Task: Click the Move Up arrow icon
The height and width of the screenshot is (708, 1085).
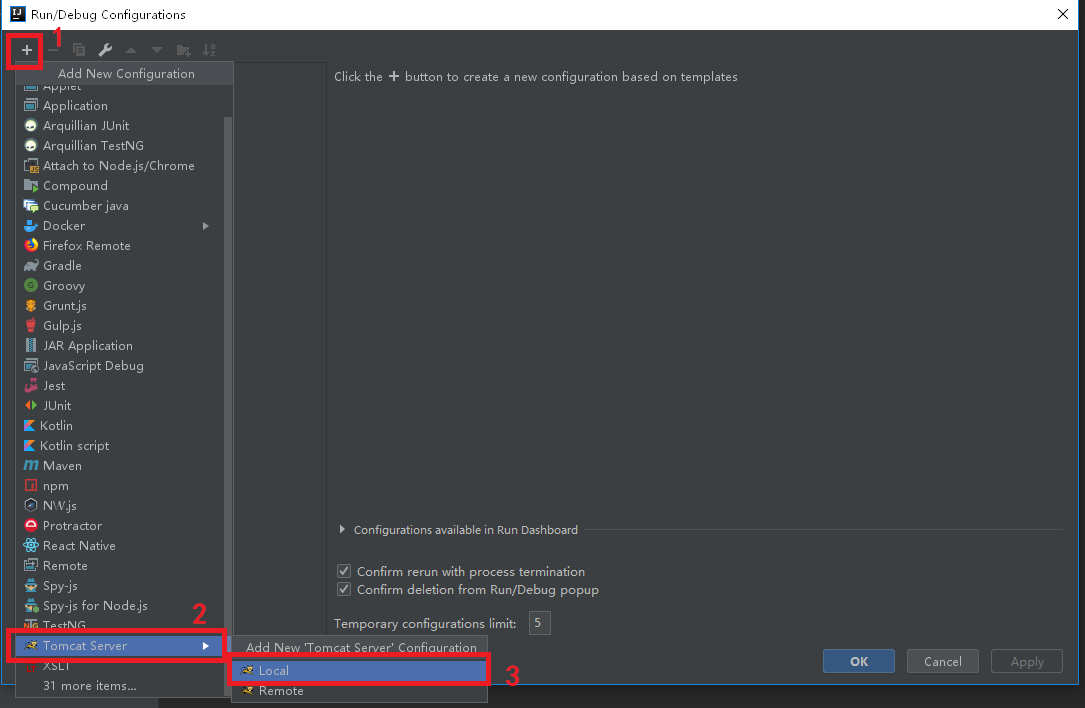Action: (x=131, y=50)
